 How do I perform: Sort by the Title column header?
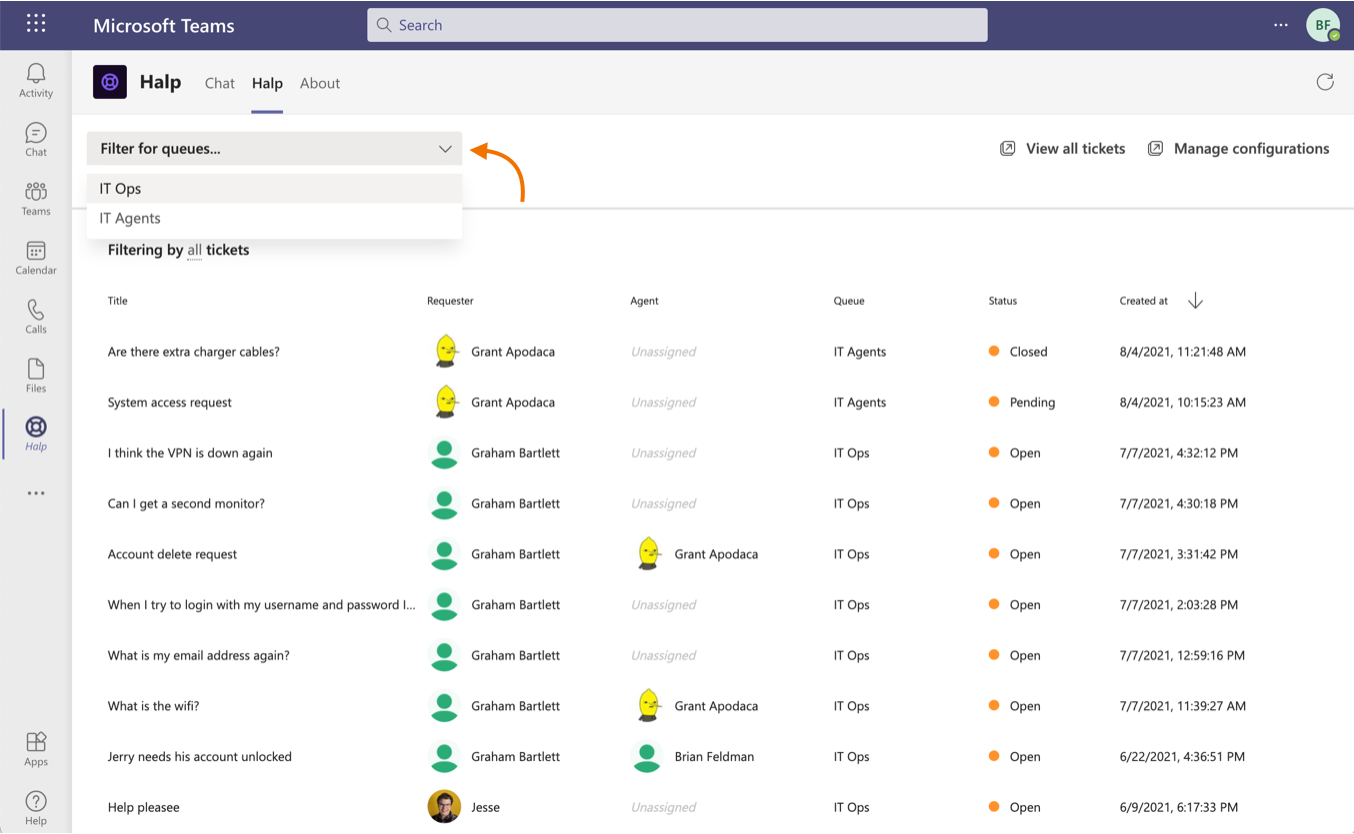[118, 301]
